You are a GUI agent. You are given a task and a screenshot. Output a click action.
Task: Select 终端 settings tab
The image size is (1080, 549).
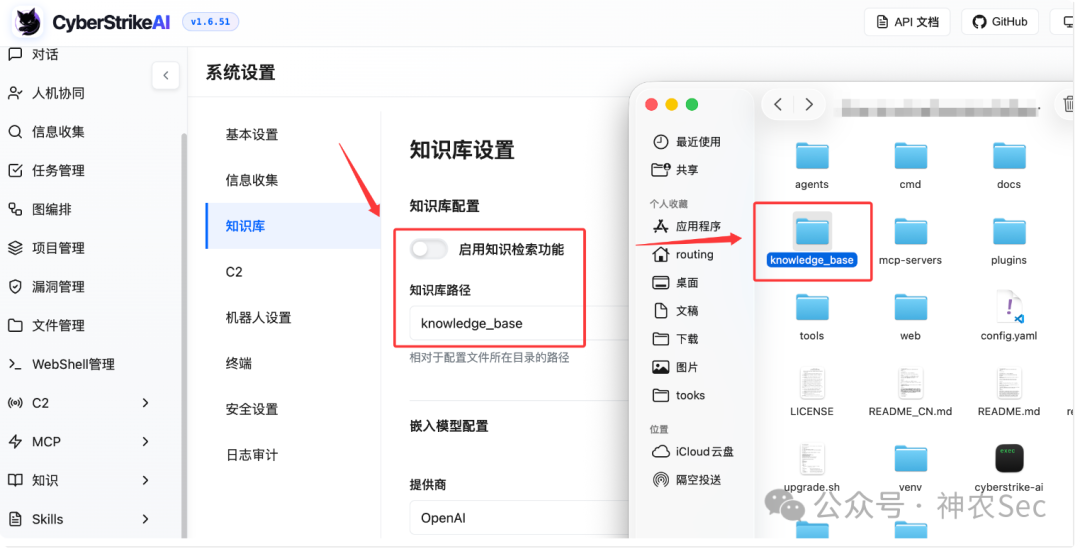click(239, 363)
